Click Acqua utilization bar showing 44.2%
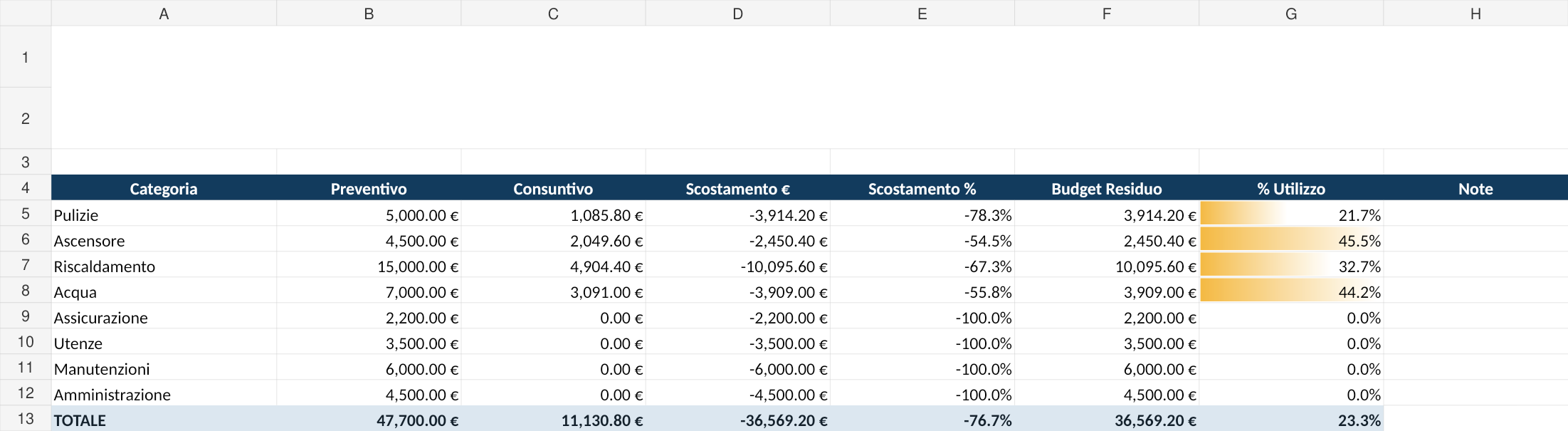Screen dimensions: 1568x431 (1291, 291)
